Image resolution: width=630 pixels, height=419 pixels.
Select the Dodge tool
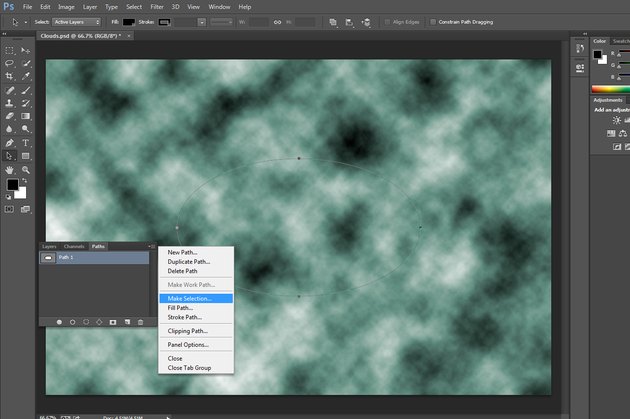tap(25, 129)
